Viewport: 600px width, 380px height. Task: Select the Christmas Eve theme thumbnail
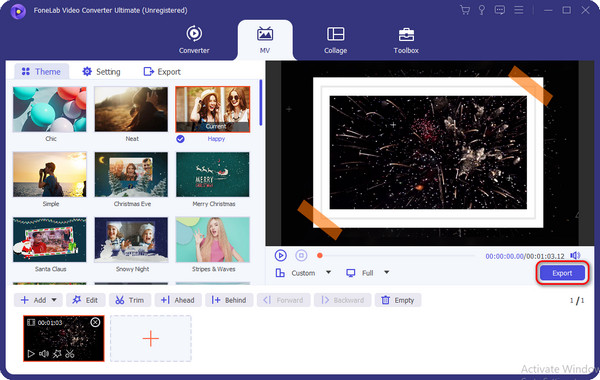[x=131, y=175]
